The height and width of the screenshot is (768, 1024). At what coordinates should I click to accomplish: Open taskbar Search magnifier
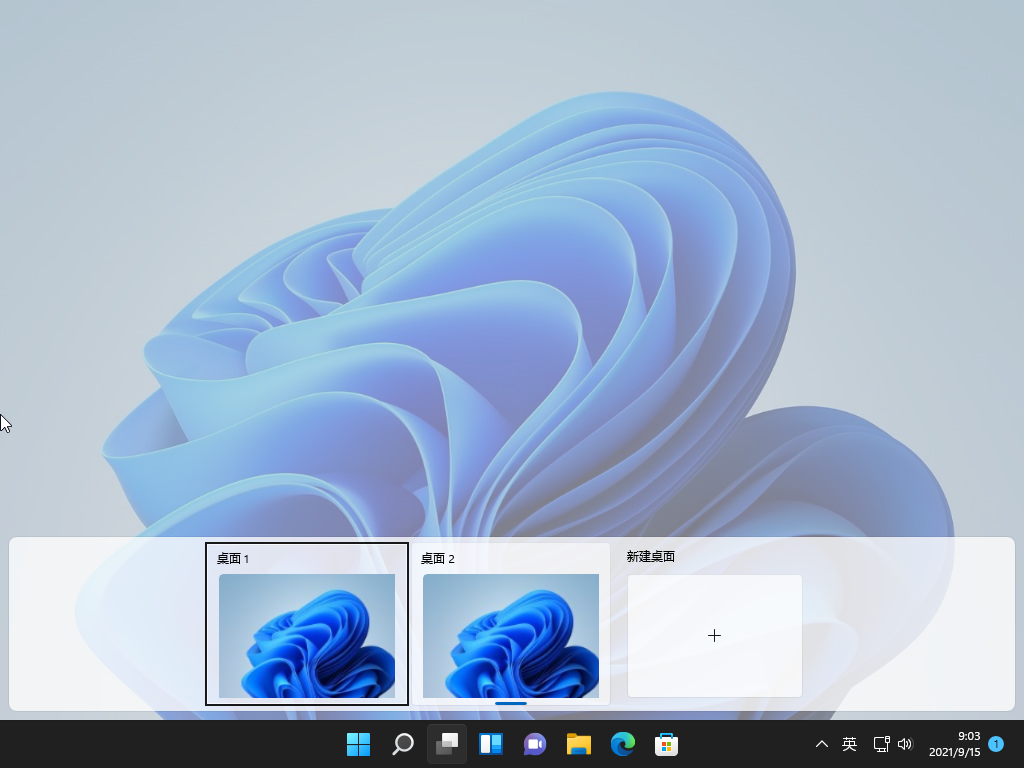click(x=403, y=744)
